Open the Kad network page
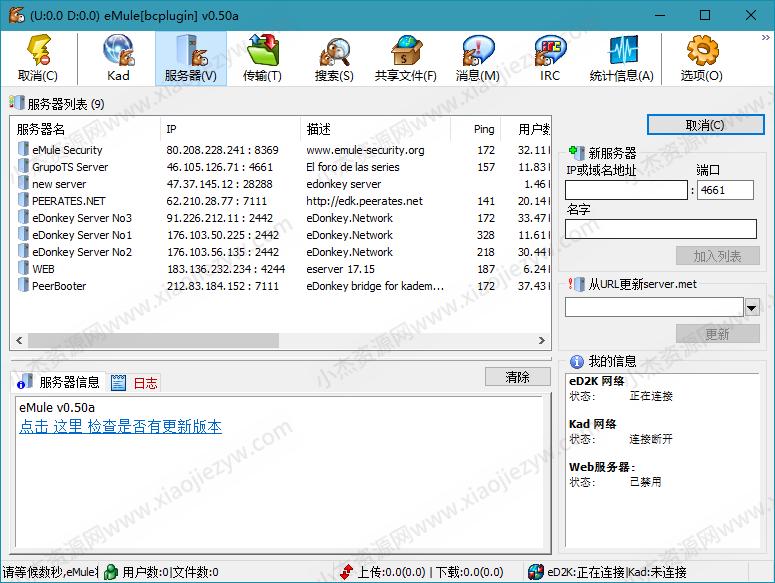Viewport: 775px width, 583px height. click(118, 58)
